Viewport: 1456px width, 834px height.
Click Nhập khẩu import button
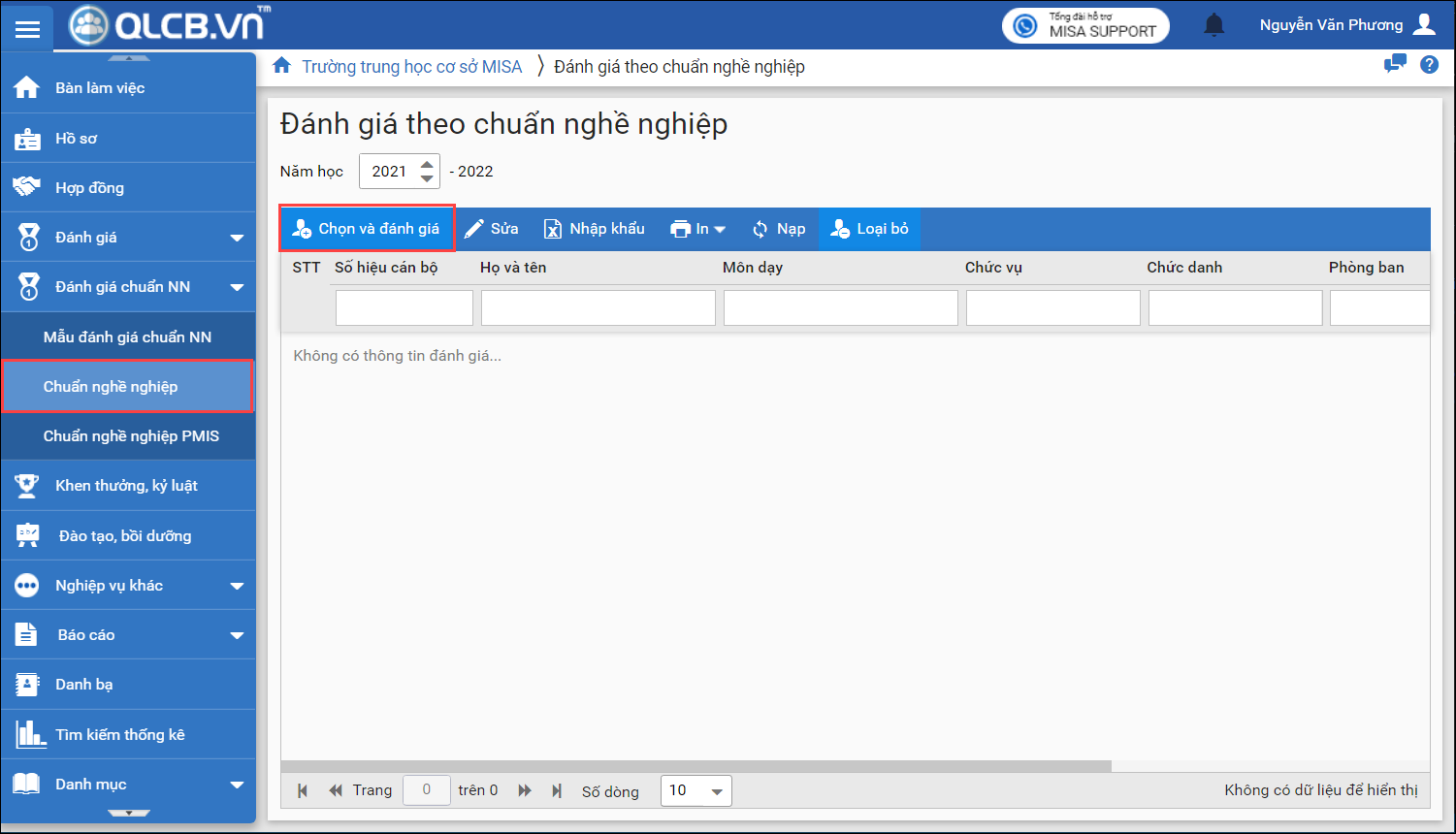click(x=594, y=229)
